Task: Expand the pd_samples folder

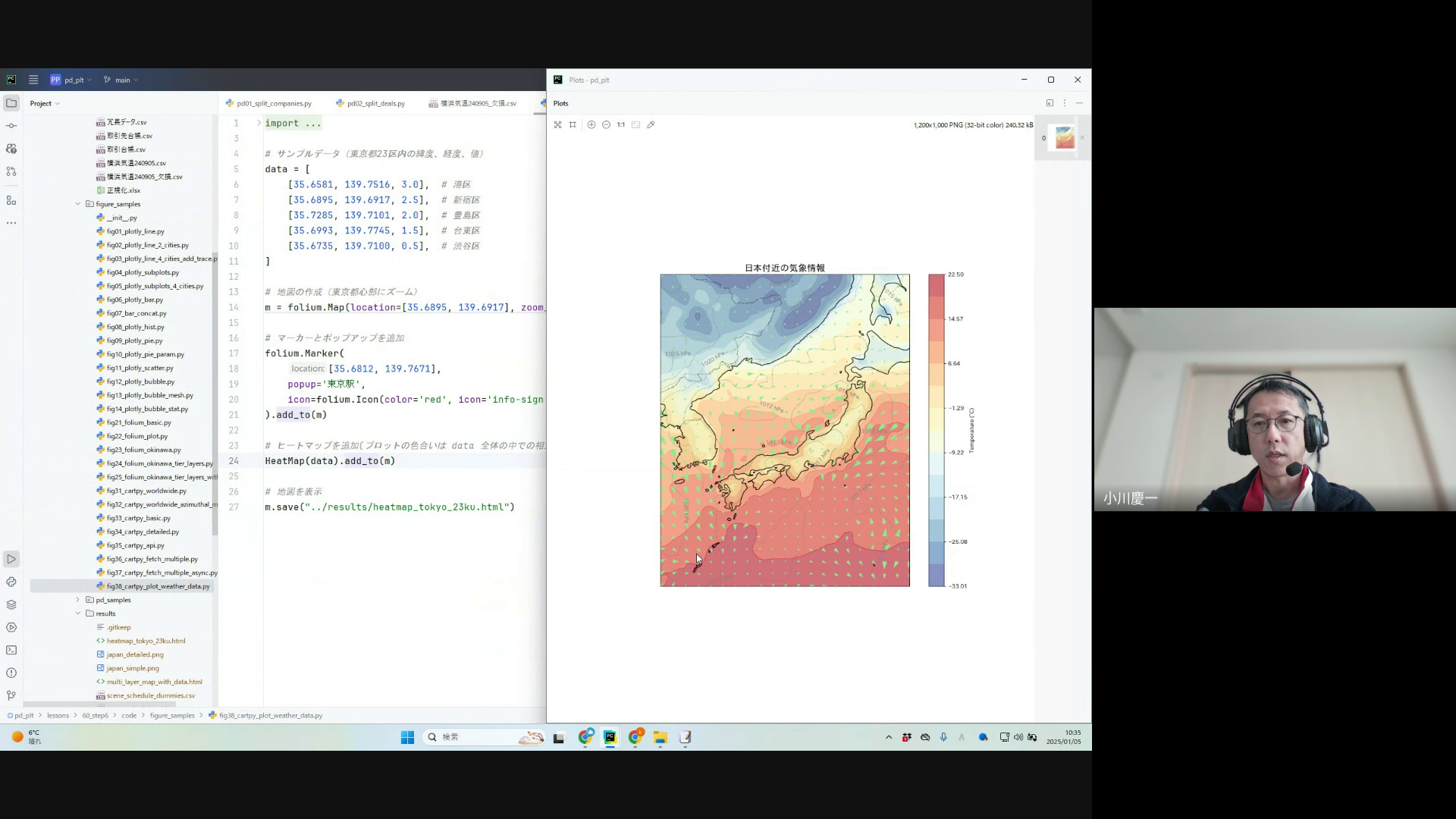Action: 77,600
